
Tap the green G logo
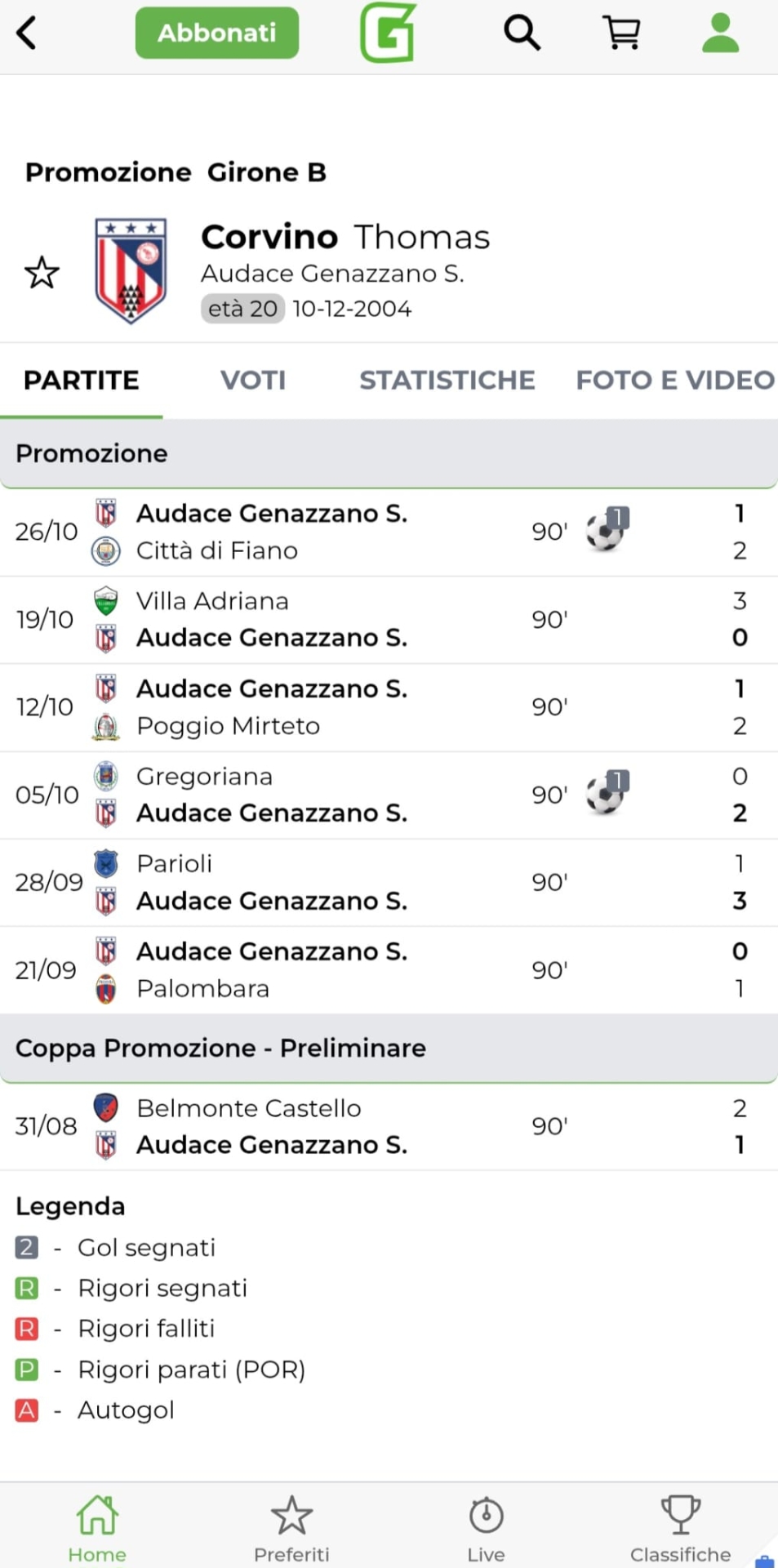pos(389,33)
